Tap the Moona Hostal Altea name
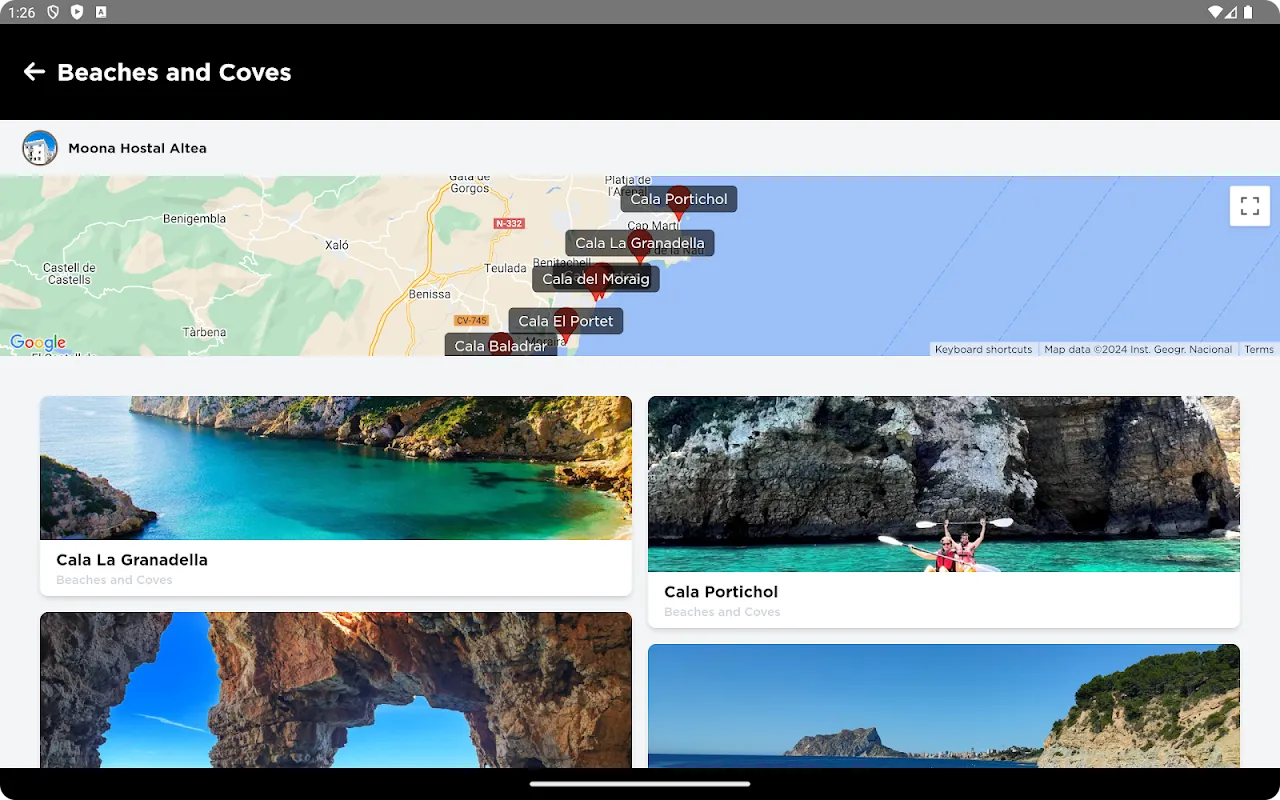 point(137,148)
